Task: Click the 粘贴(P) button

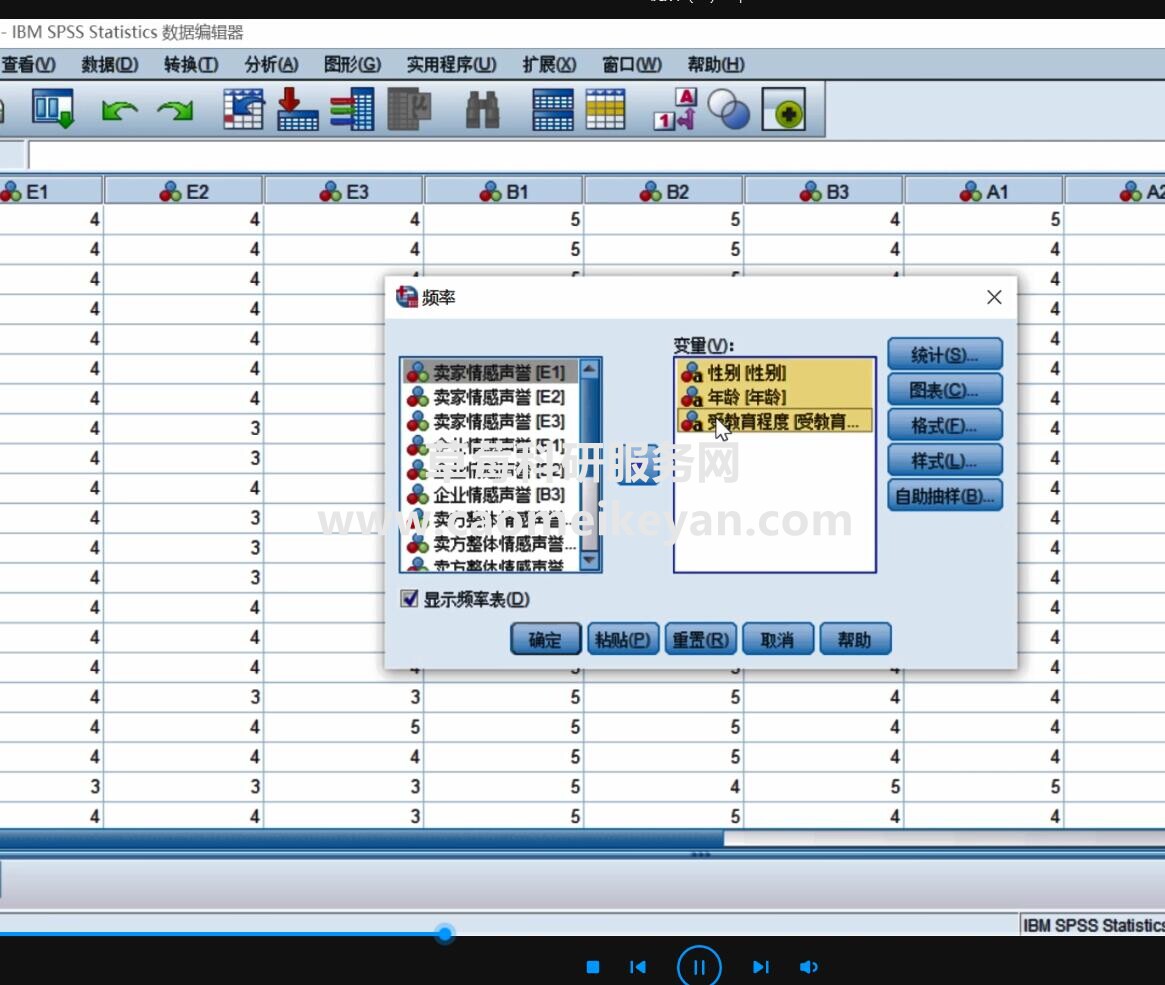Action: coord(623,639)
